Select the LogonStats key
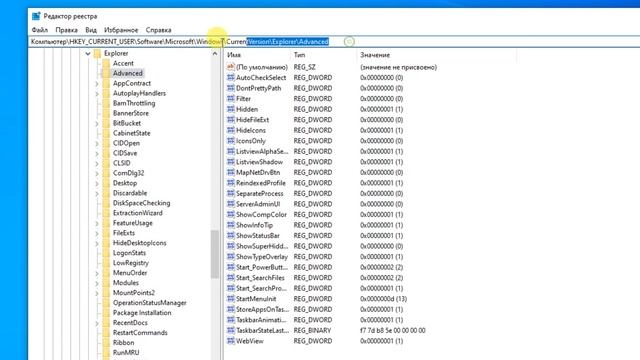 click(129, 253)
